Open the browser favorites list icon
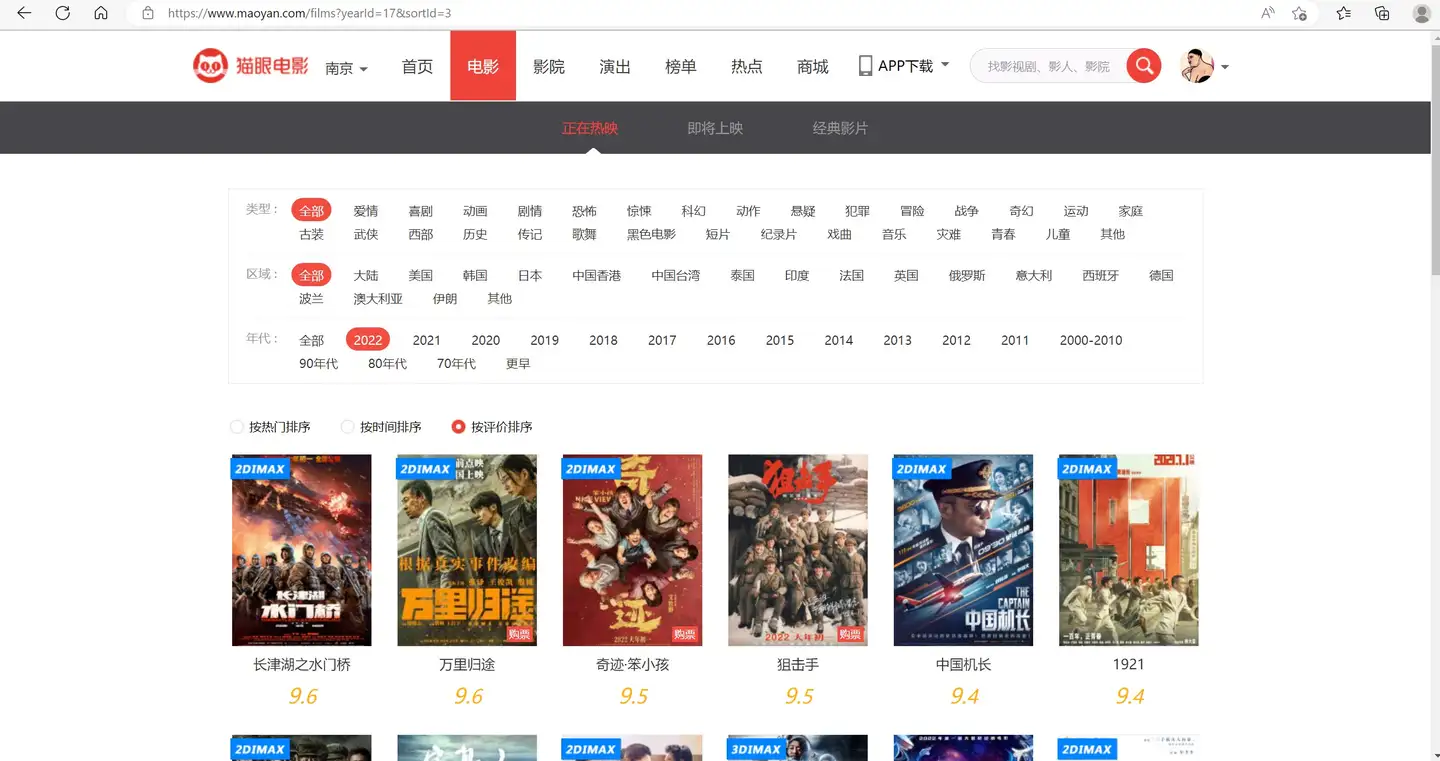The image size is (1440, 761). 1343,13
